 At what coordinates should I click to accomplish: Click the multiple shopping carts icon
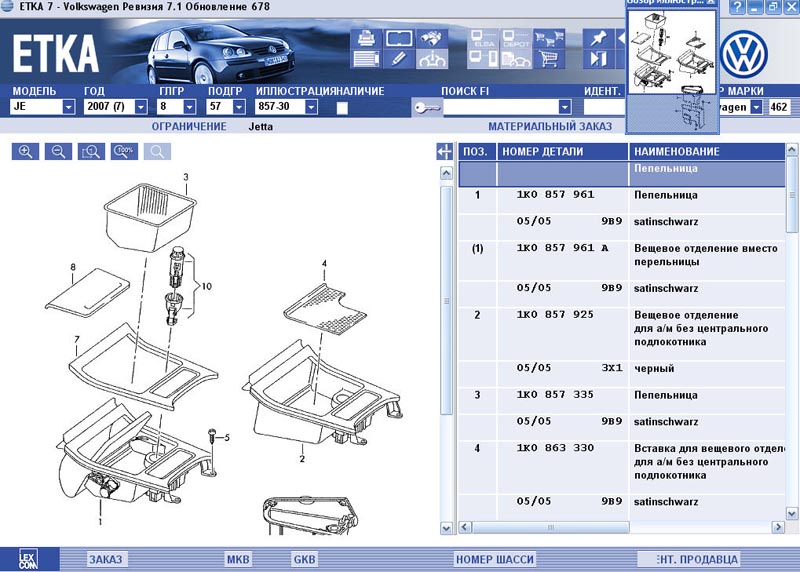pyautogui.click(x=549, y=39)
